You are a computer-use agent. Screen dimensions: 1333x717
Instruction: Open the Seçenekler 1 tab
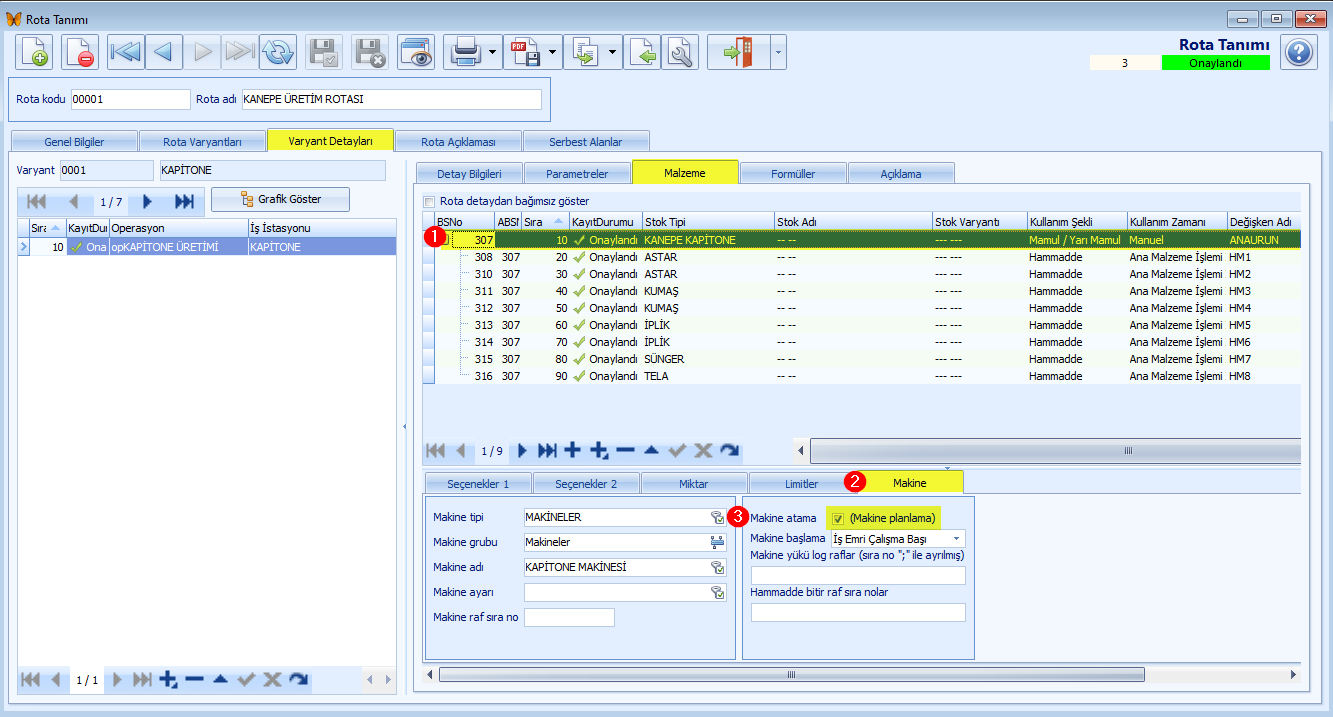[x=478, y=483]
